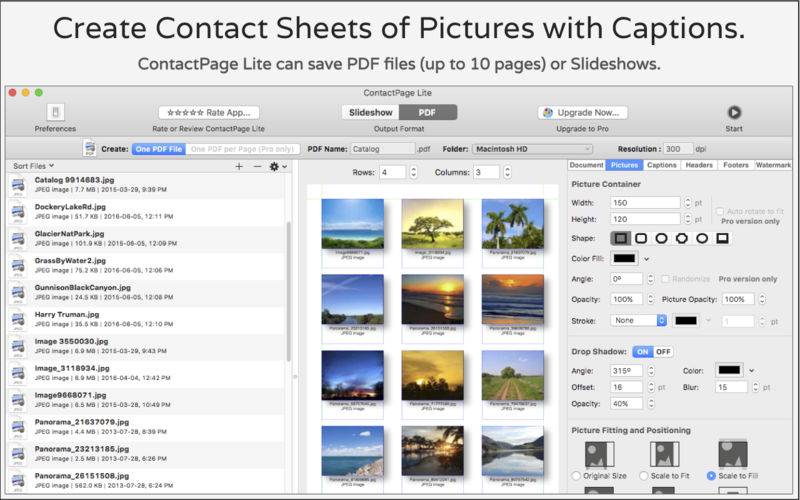
Task: Remove file with the minus icon
Action: 257,166
